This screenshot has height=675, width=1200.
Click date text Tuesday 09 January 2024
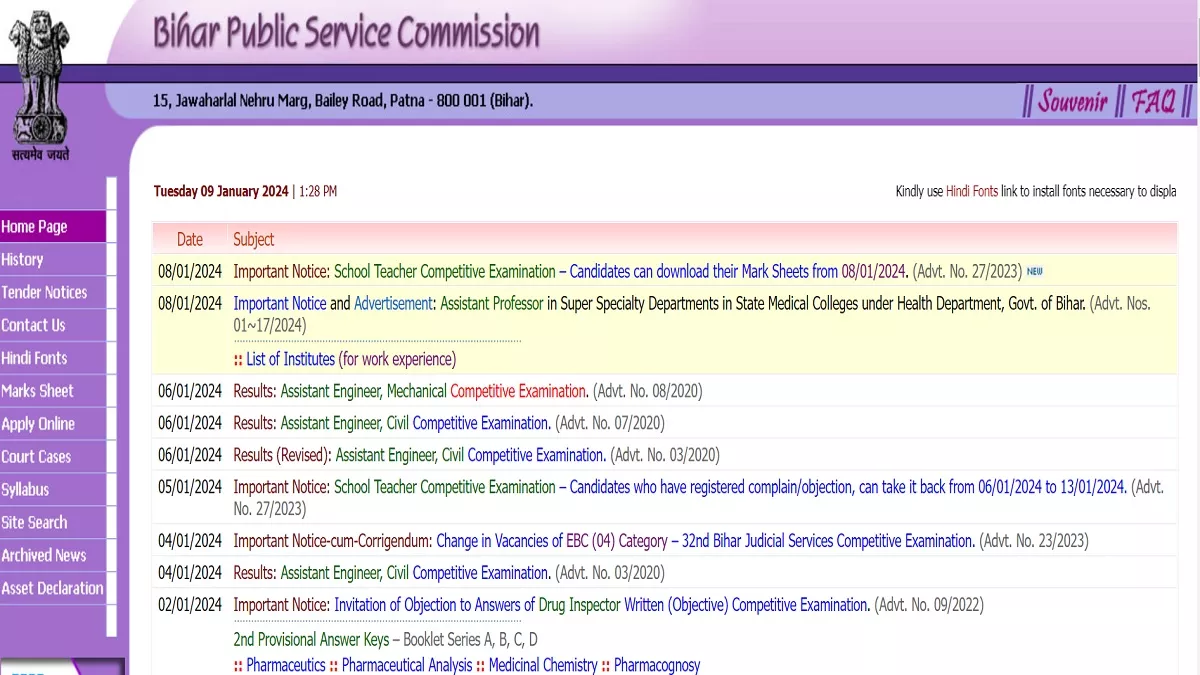click(221, 191)
